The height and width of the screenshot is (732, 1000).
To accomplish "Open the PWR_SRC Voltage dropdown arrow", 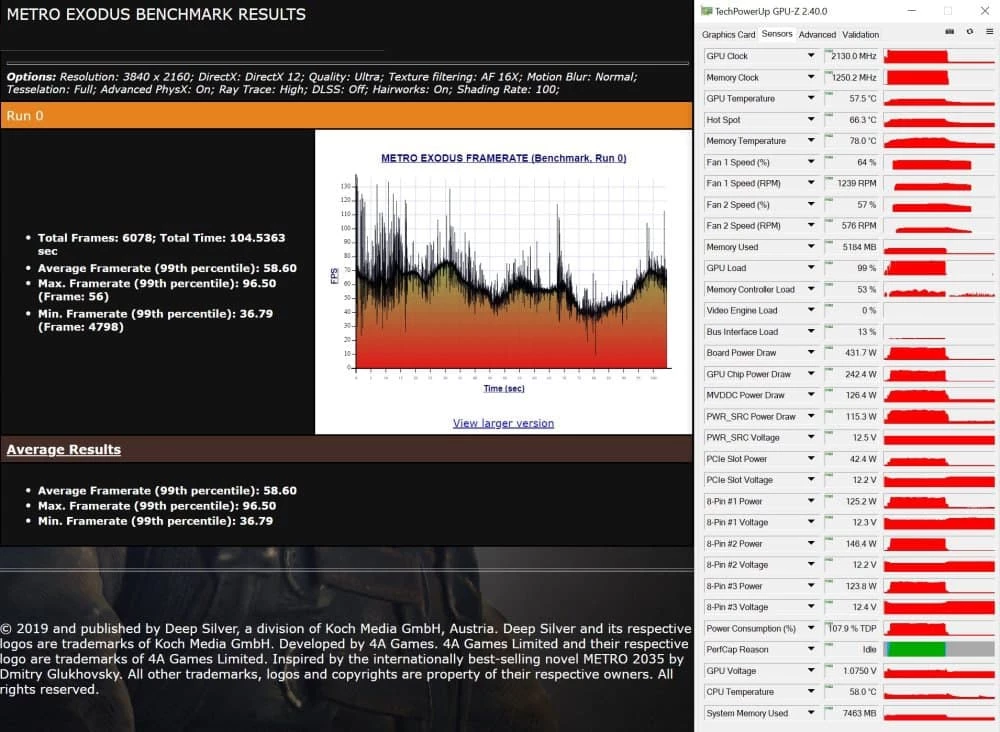I will click(811, 437).
